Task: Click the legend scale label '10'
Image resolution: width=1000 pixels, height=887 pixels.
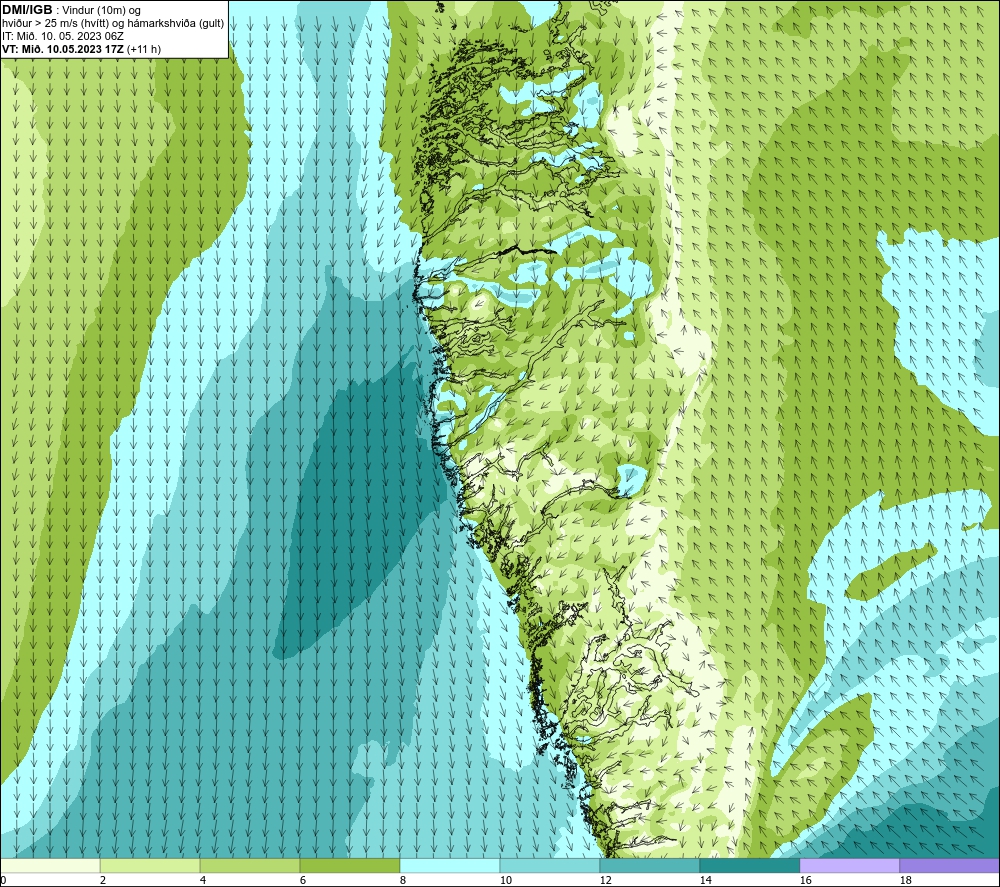Action: pos(506,880)
